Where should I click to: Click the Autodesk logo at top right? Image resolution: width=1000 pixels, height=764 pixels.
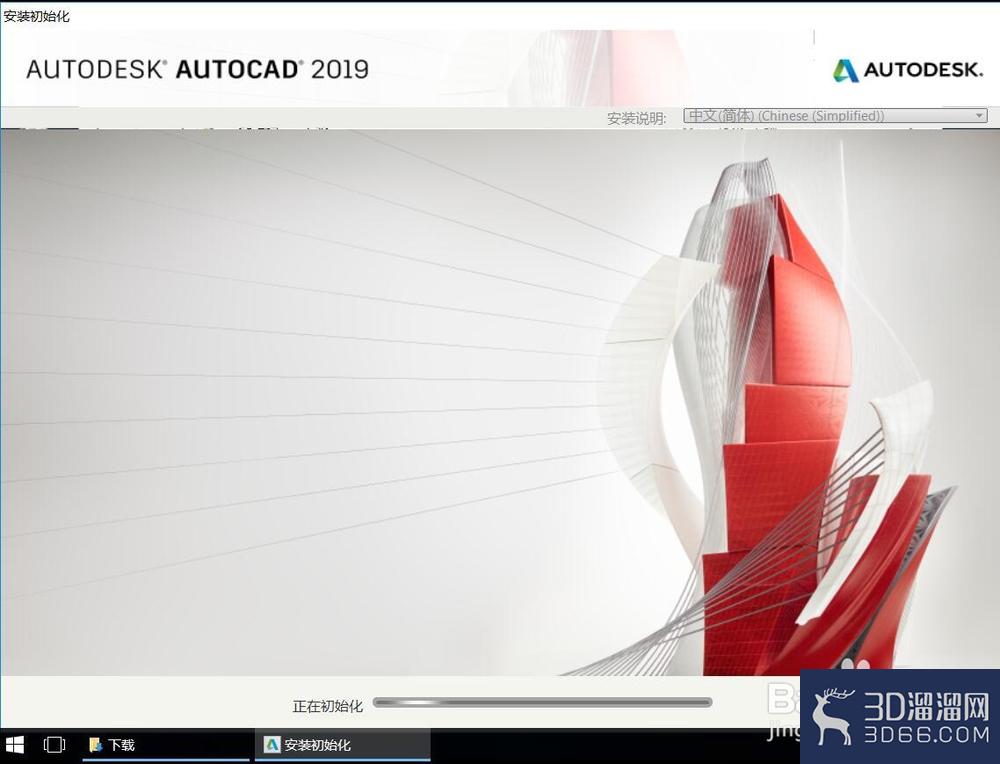[x=908, y=70]
